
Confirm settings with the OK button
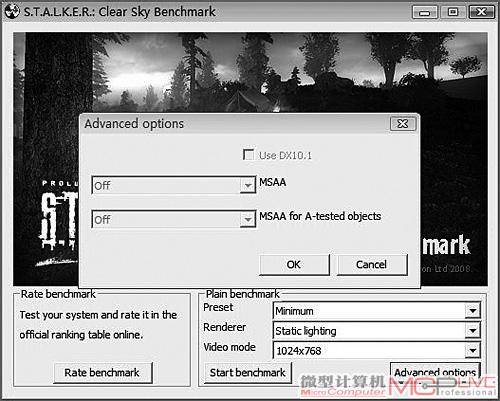[294, 265]
